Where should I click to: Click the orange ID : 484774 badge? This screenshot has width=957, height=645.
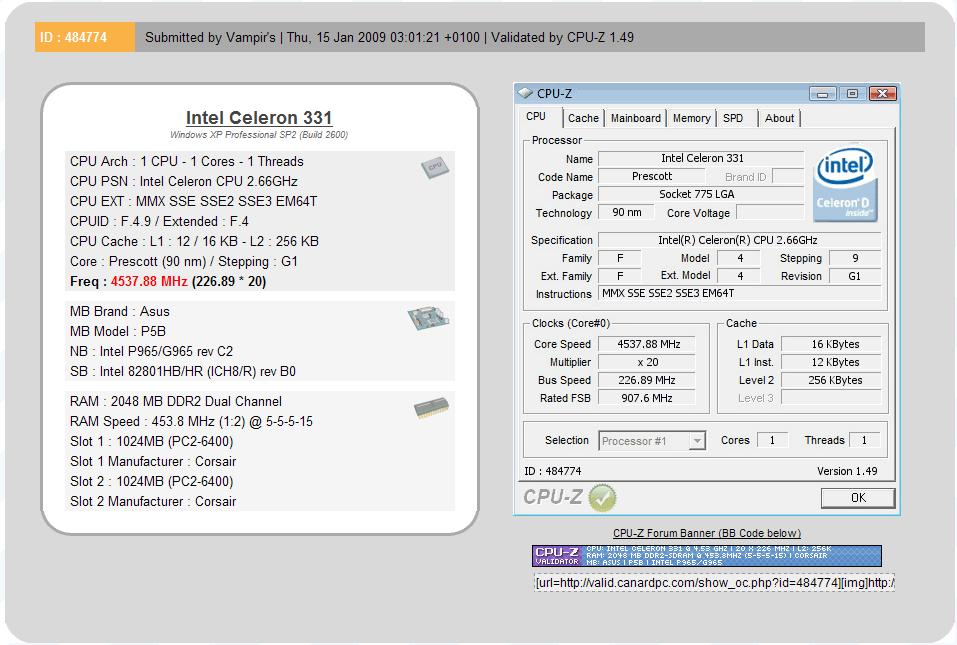85,37
